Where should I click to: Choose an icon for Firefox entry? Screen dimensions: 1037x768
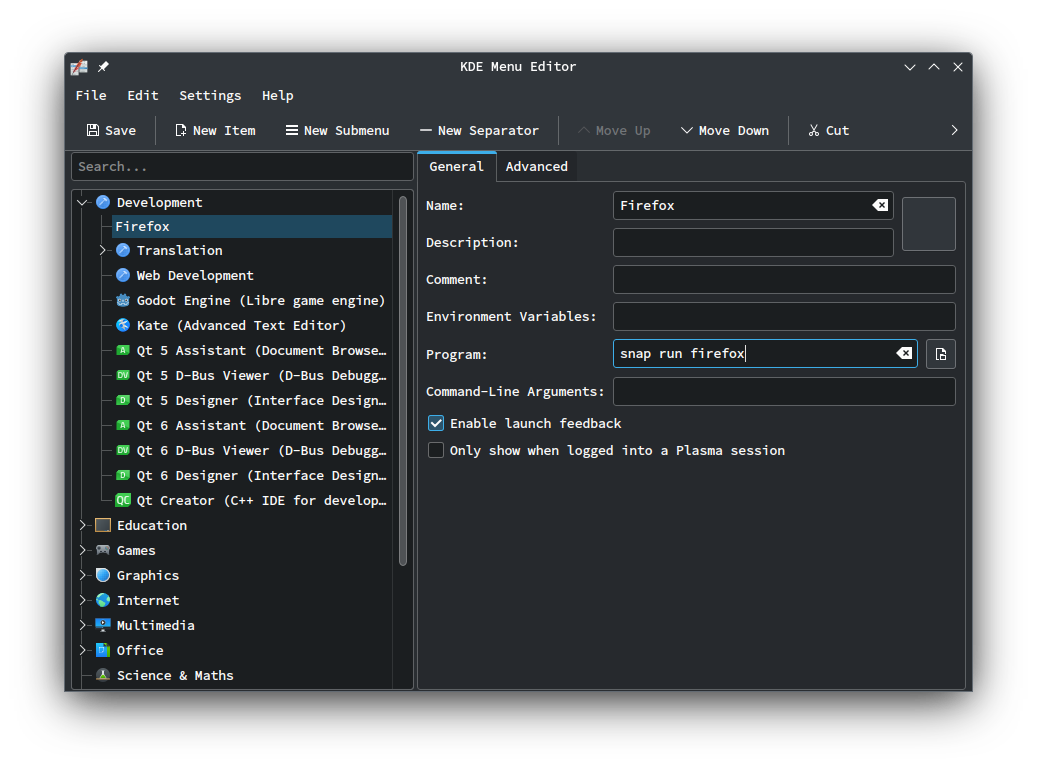[x=929, y=224]
